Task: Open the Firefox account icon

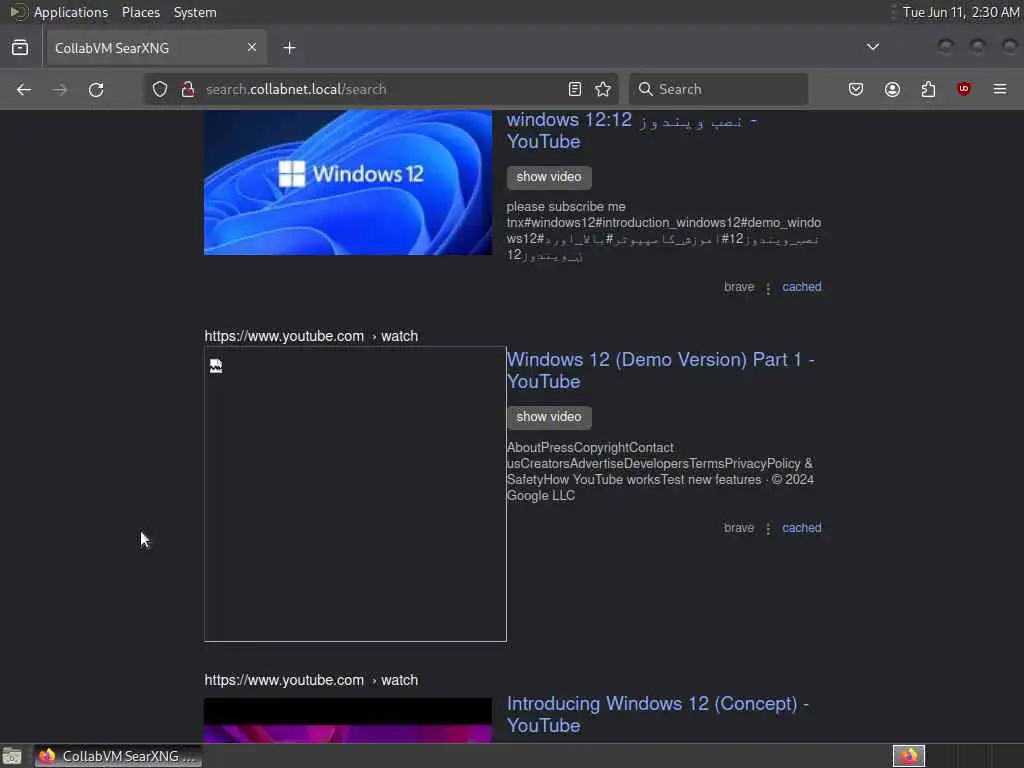Action: [x=893, y=89]
